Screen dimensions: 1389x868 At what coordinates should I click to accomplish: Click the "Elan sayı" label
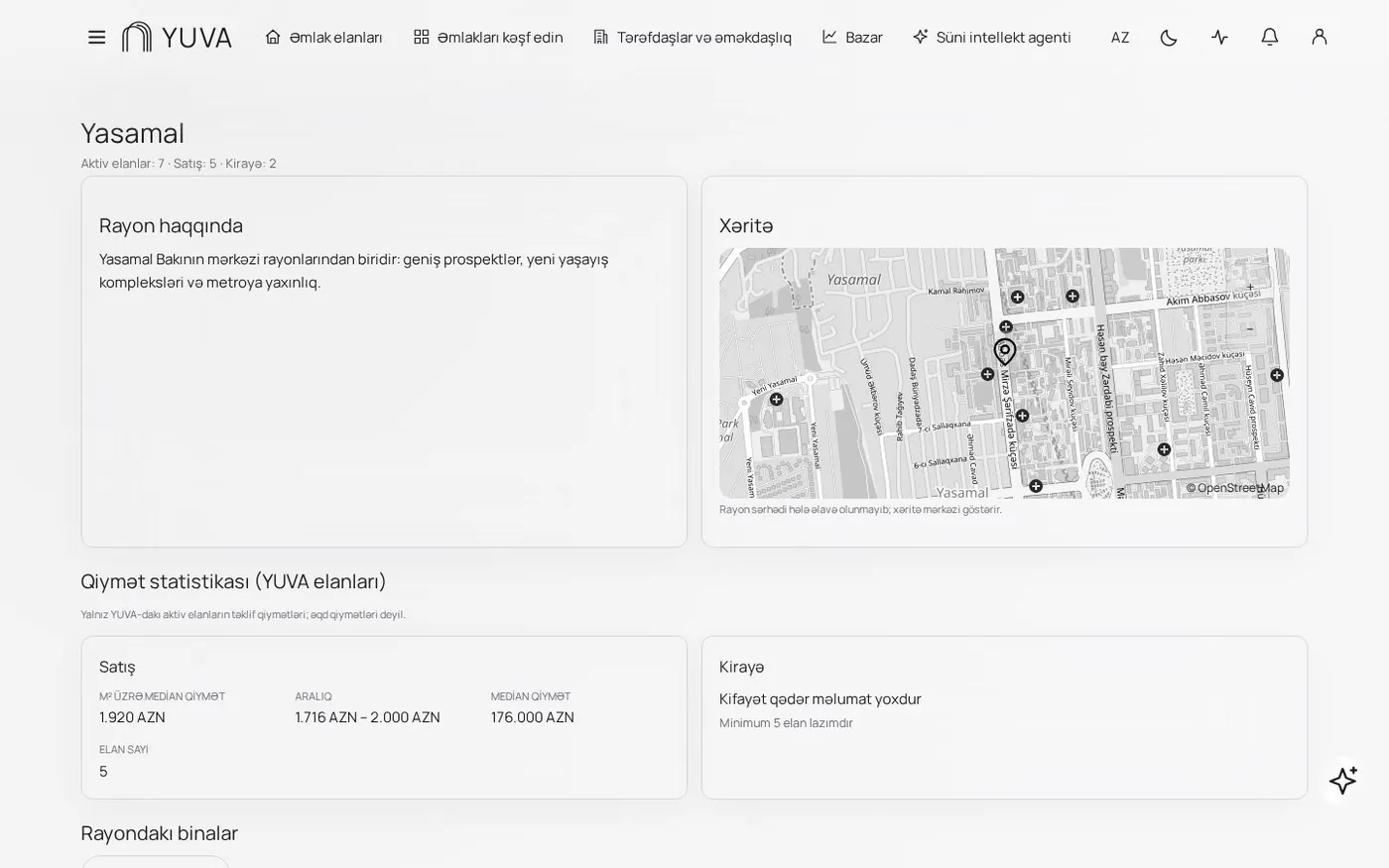pos(123,750)
